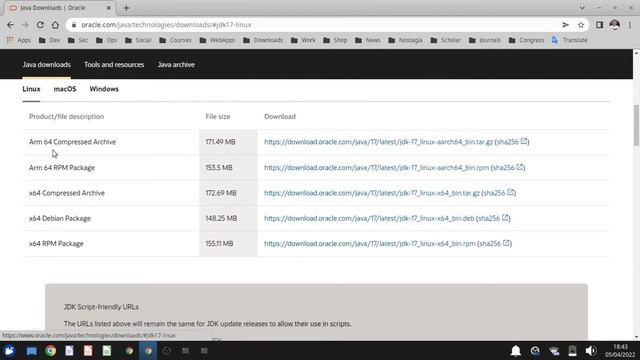Click the page vertical scrollbar thumb
Image resolution: width=640 pixels, height=360 pixels.
[636, 125]
